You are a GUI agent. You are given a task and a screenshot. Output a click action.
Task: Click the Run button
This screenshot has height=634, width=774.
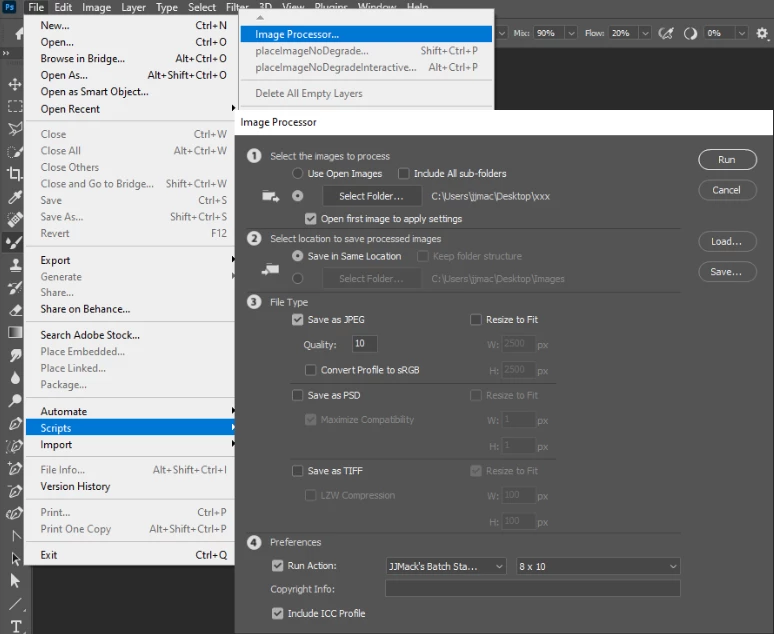[727, 159]
